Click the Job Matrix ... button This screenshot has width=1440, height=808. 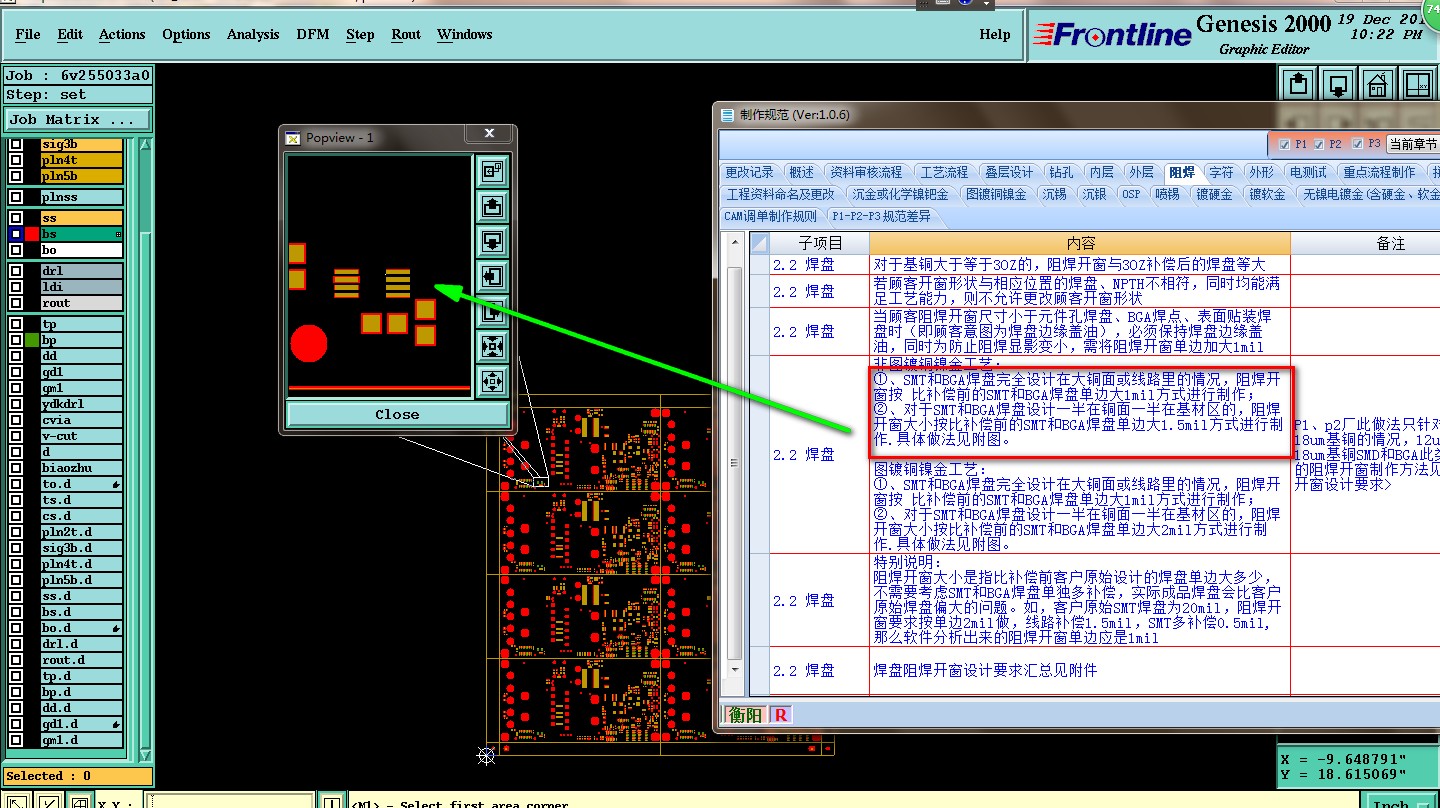78,119
